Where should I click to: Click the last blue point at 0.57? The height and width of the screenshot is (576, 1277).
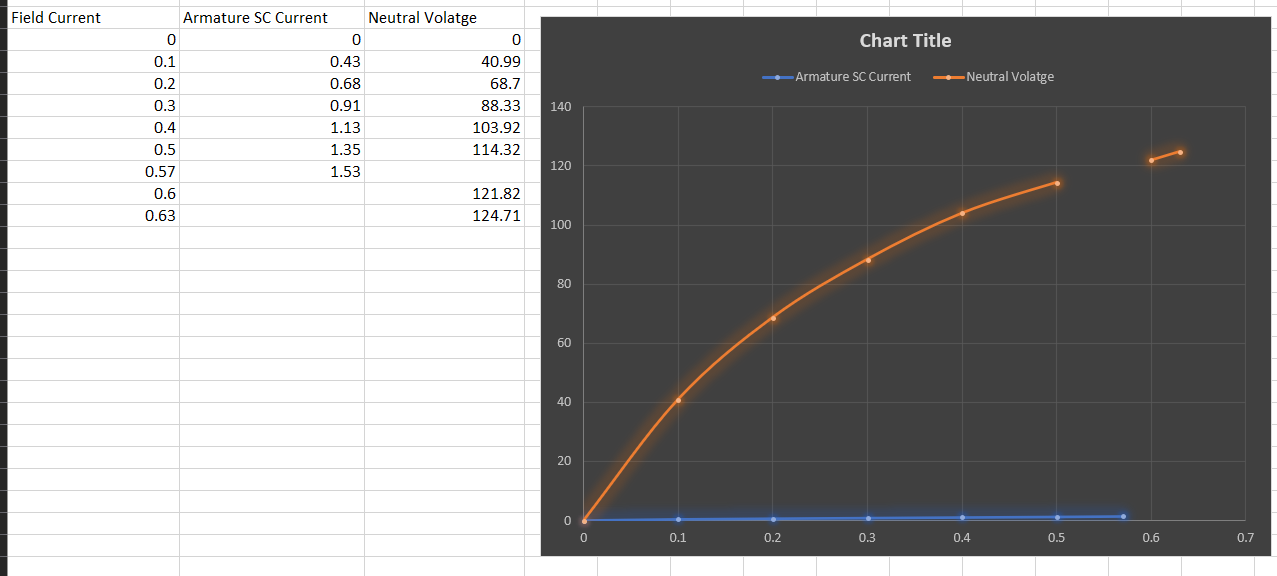point(1124,515)
